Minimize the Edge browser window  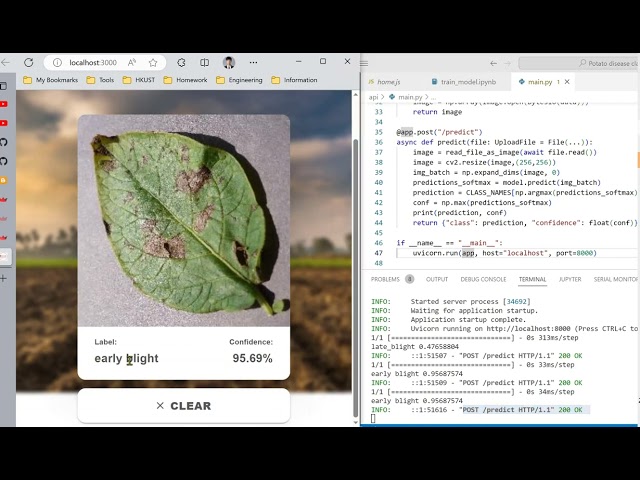(299, 61)
